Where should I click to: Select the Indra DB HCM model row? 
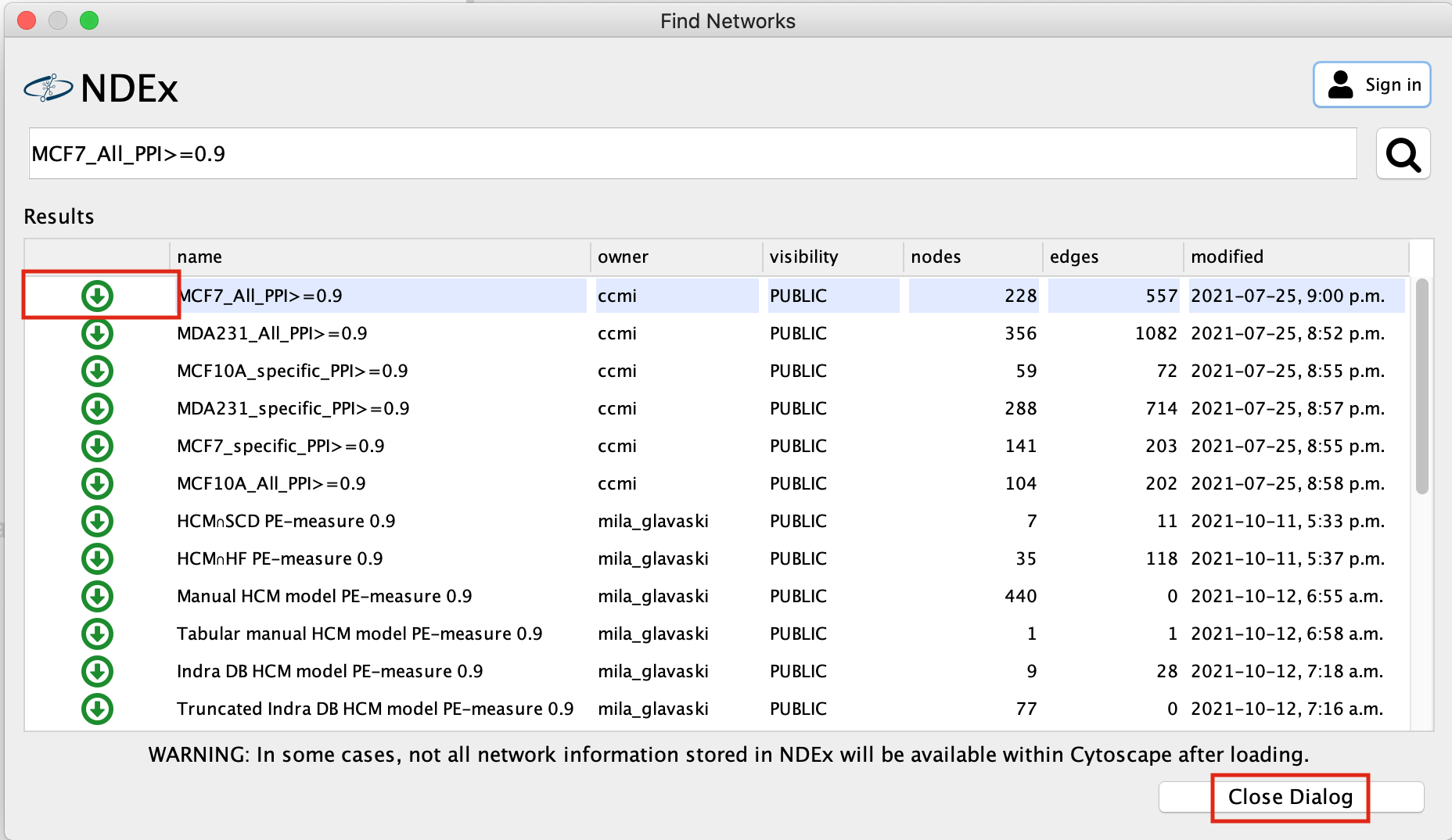(x=329, y=671)
